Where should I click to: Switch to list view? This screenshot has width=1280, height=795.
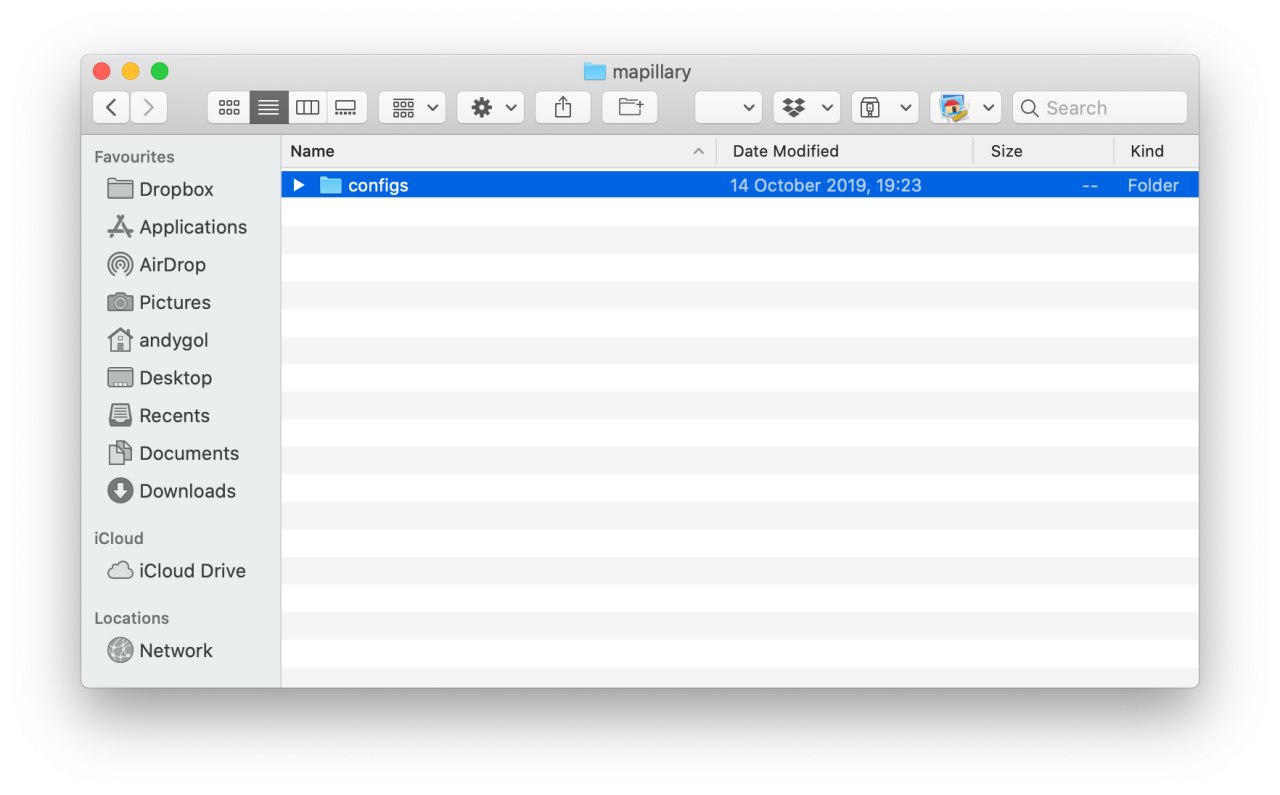[x=268, y=108]
